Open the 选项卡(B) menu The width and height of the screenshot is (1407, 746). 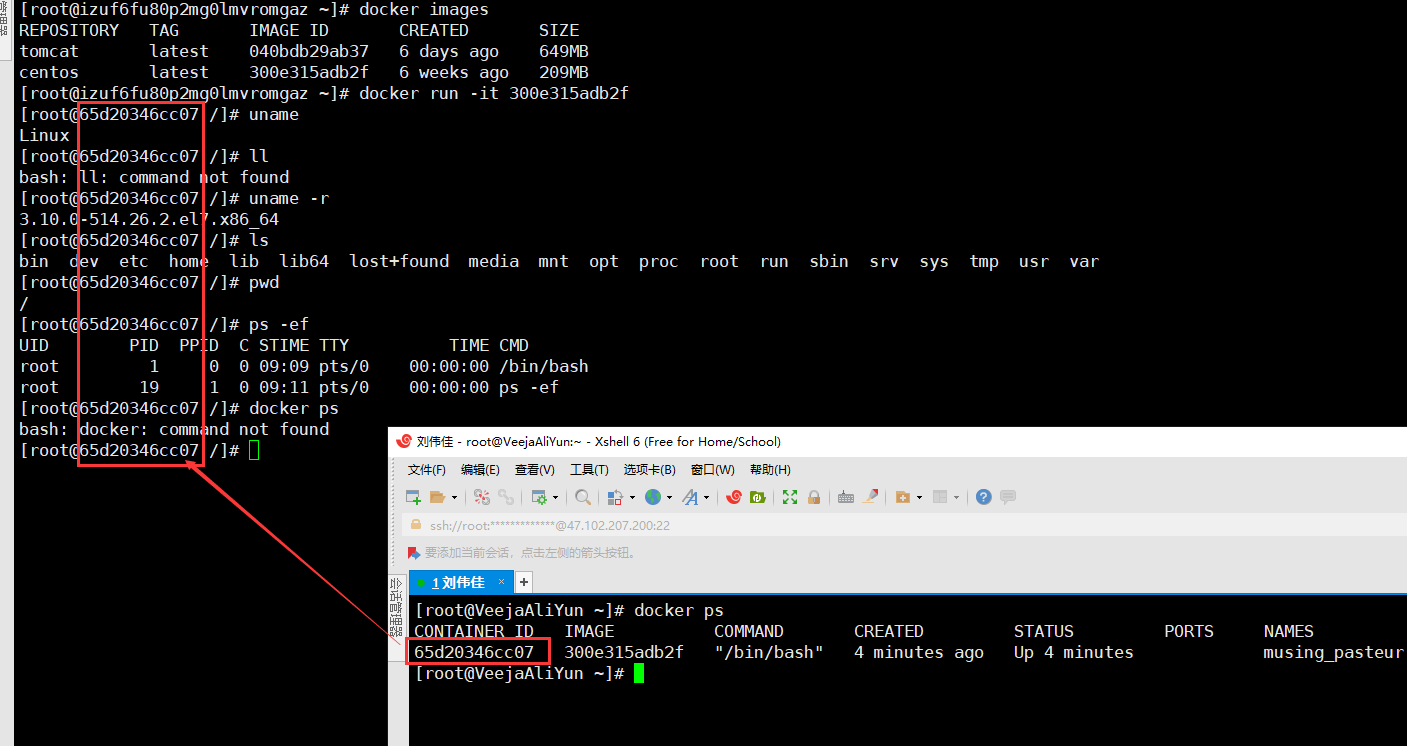point(650,470)
